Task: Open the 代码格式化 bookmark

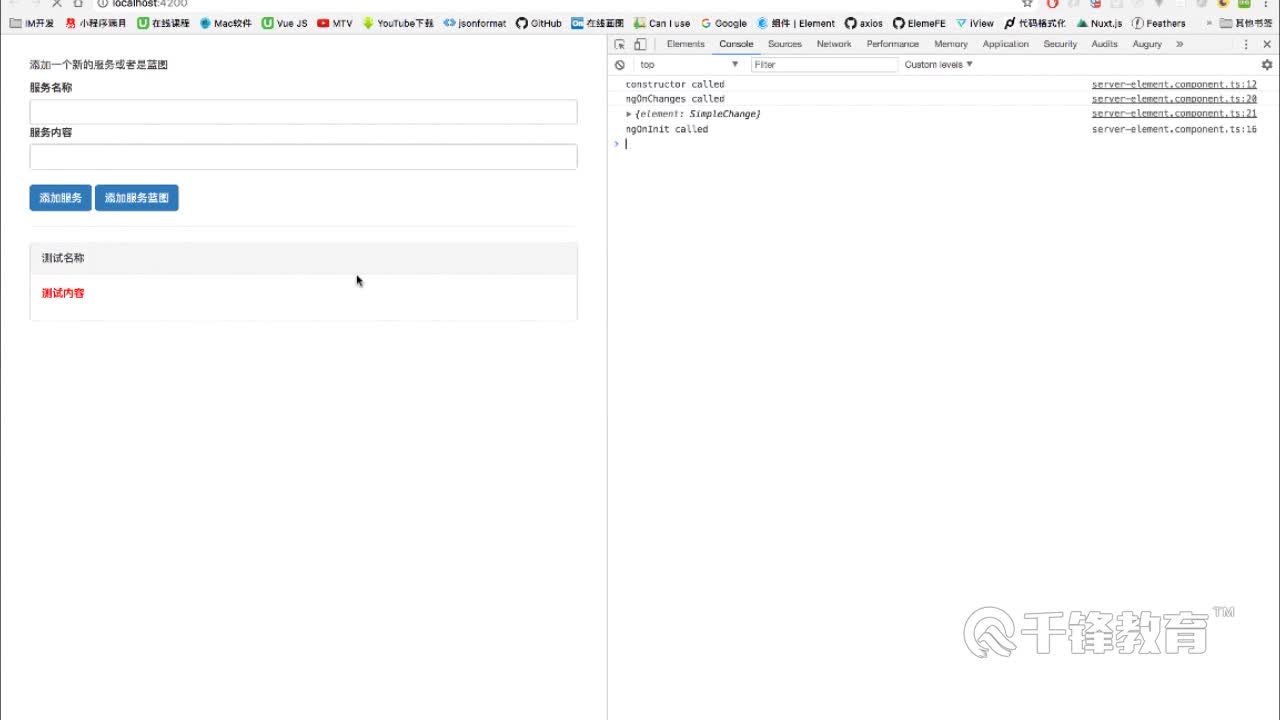Action: 1035,23
